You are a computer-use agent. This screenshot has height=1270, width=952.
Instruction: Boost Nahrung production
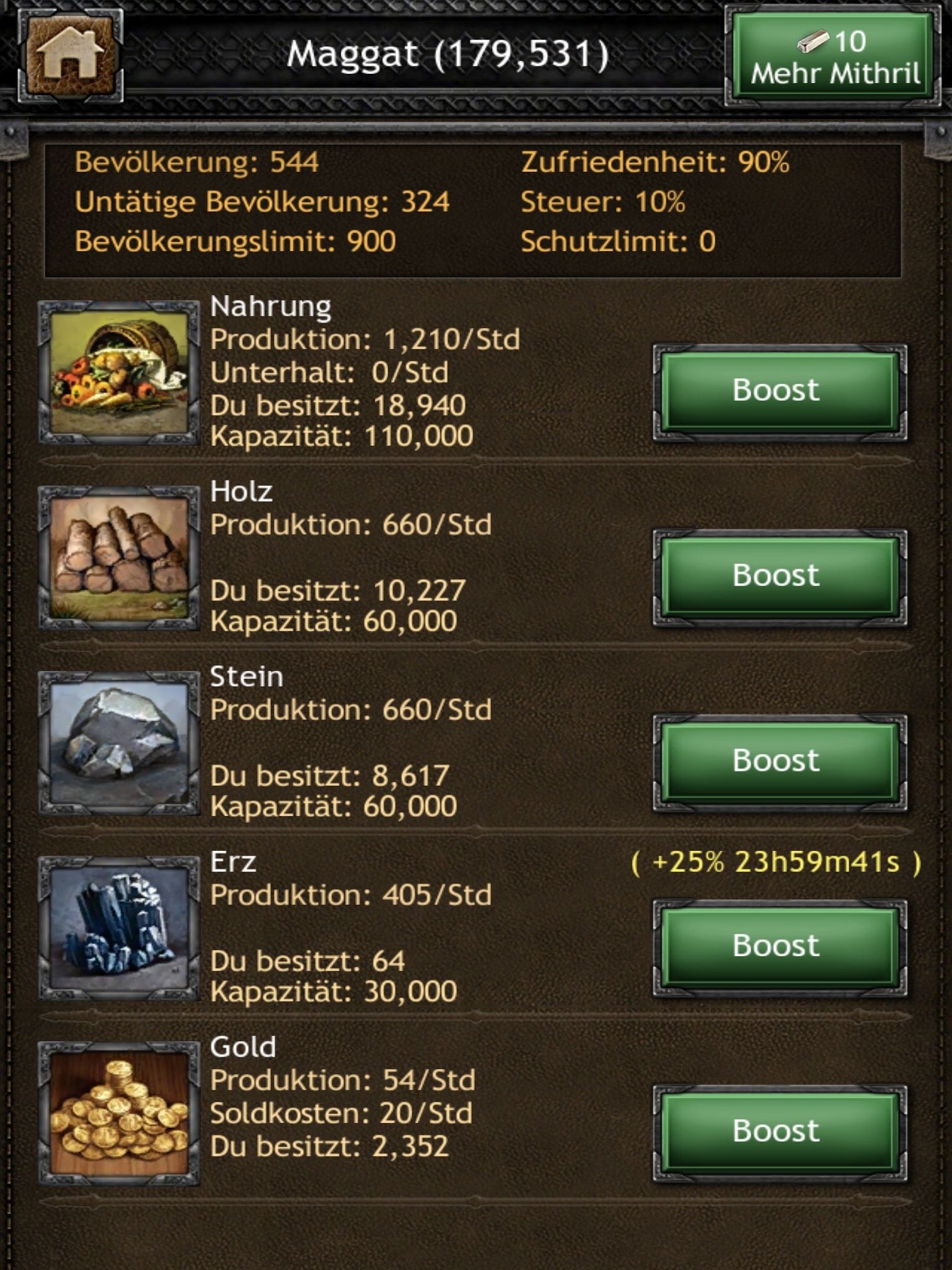click(x=780, y=392)
